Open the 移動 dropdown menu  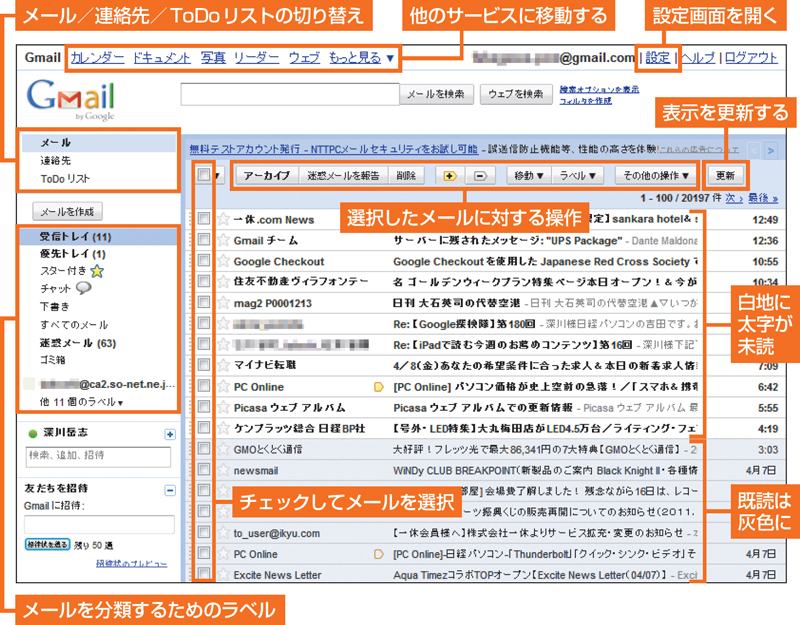point(528,176)
